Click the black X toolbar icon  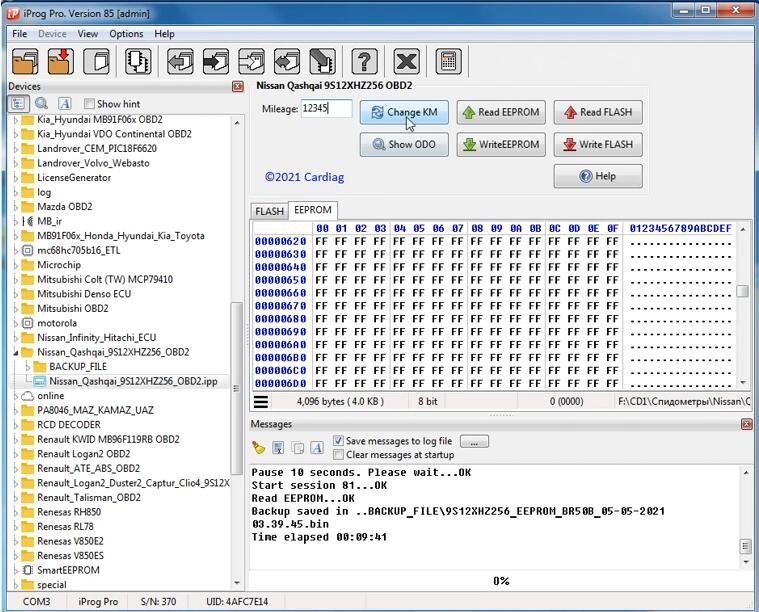[x=405, y=61]
